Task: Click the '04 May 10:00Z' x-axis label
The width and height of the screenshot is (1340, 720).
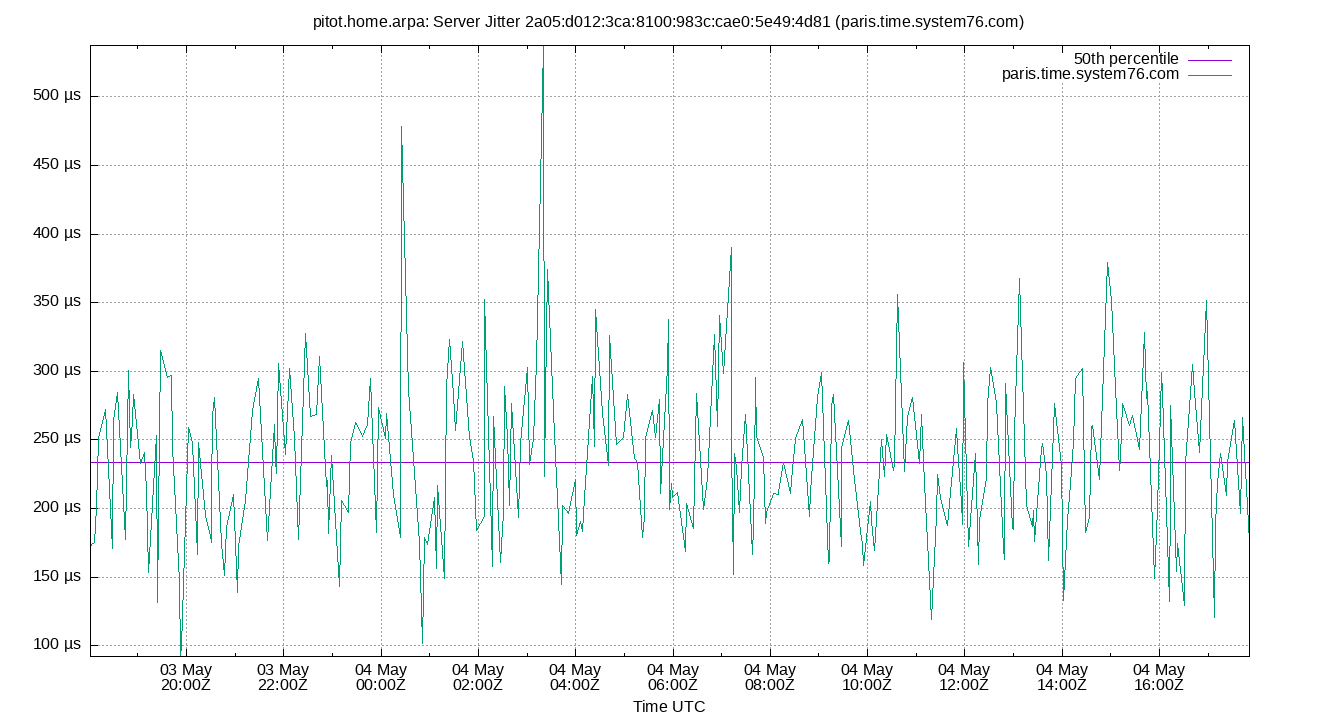Action: pyautogui.click(x=867, y=677)
